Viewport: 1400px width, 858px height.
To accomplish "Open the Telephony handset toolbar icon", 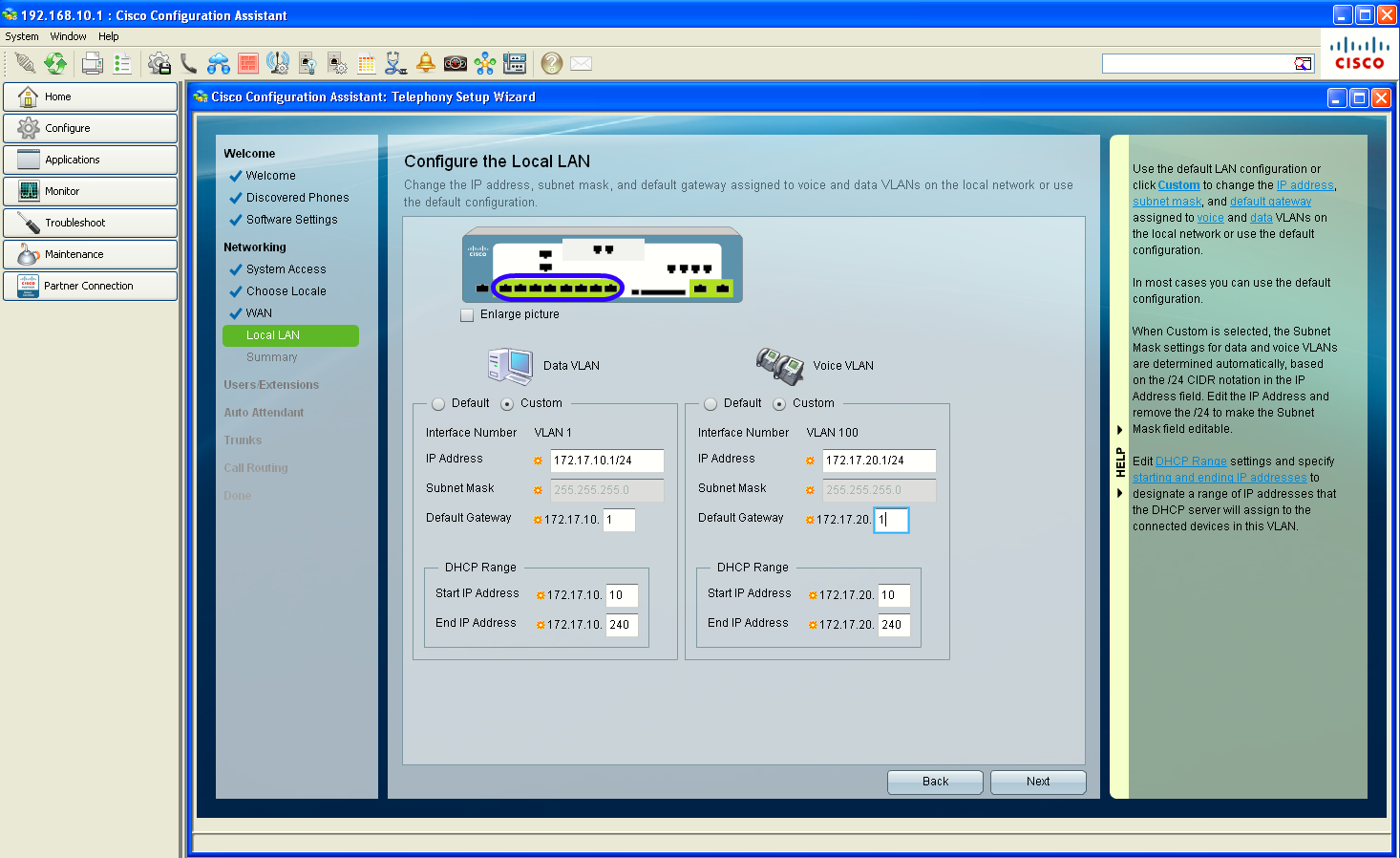I will click(189, 63).
